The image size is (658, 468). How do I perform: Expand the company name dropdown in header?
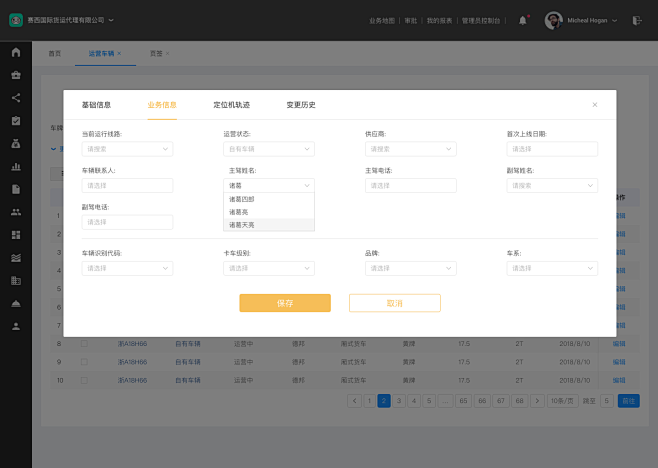point(111,20)
